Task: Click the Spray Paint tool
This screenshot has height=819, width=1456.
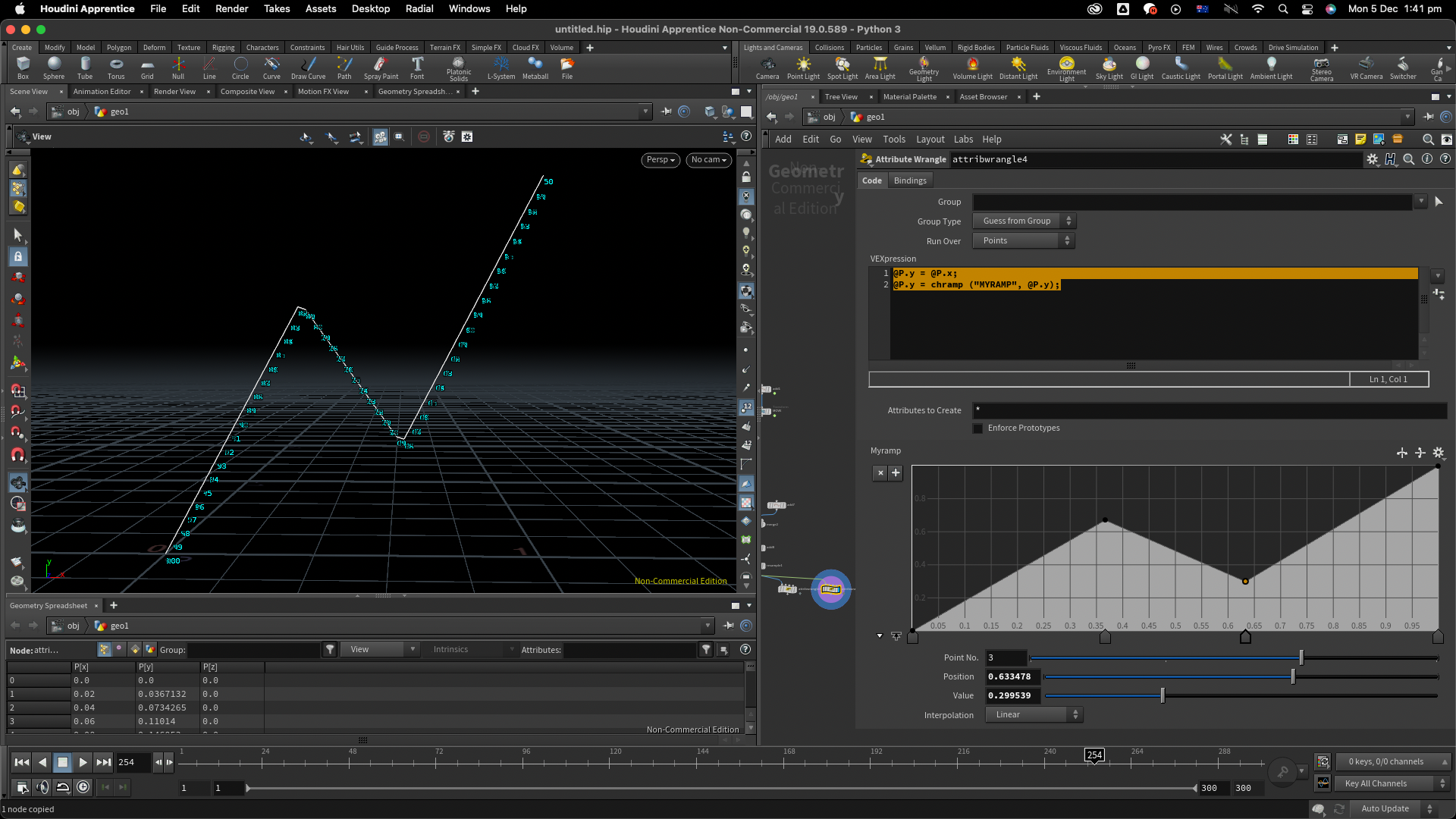Action: click(381, 67)
